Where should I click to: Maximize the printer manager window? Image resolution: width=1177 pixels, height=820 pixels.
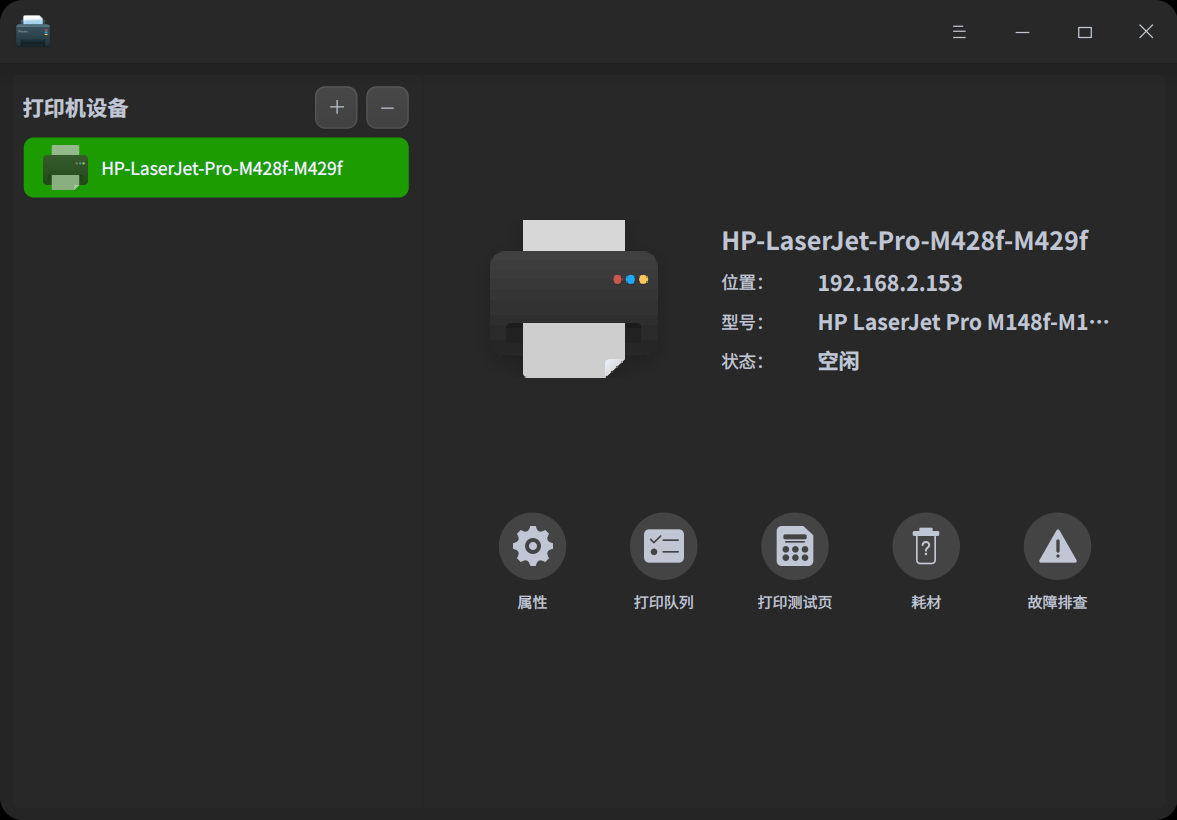[1084, 32]
